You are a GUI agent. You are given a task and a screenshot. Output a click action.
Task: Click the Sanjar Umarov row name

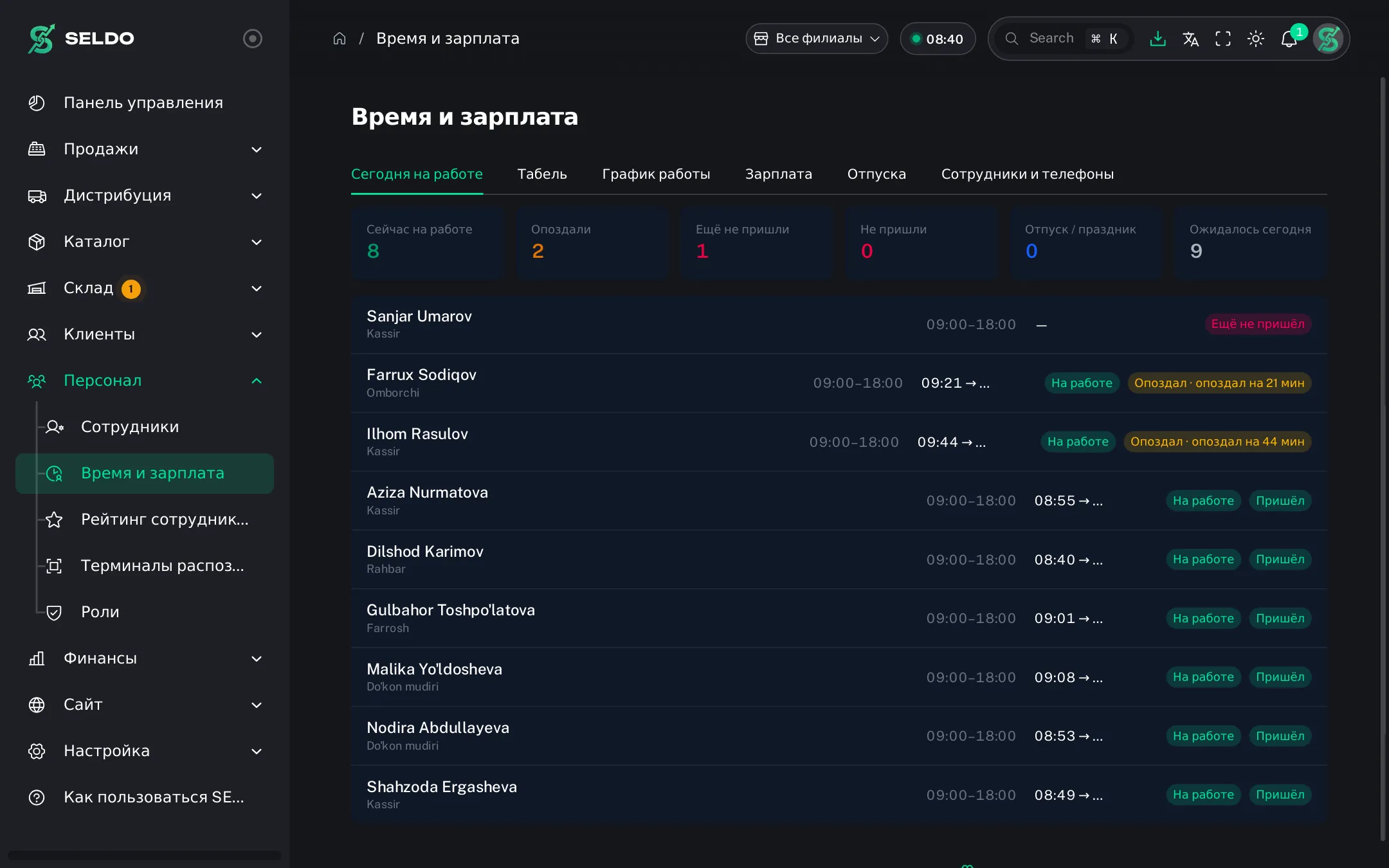pyautogui.click(x=419, y=316)
